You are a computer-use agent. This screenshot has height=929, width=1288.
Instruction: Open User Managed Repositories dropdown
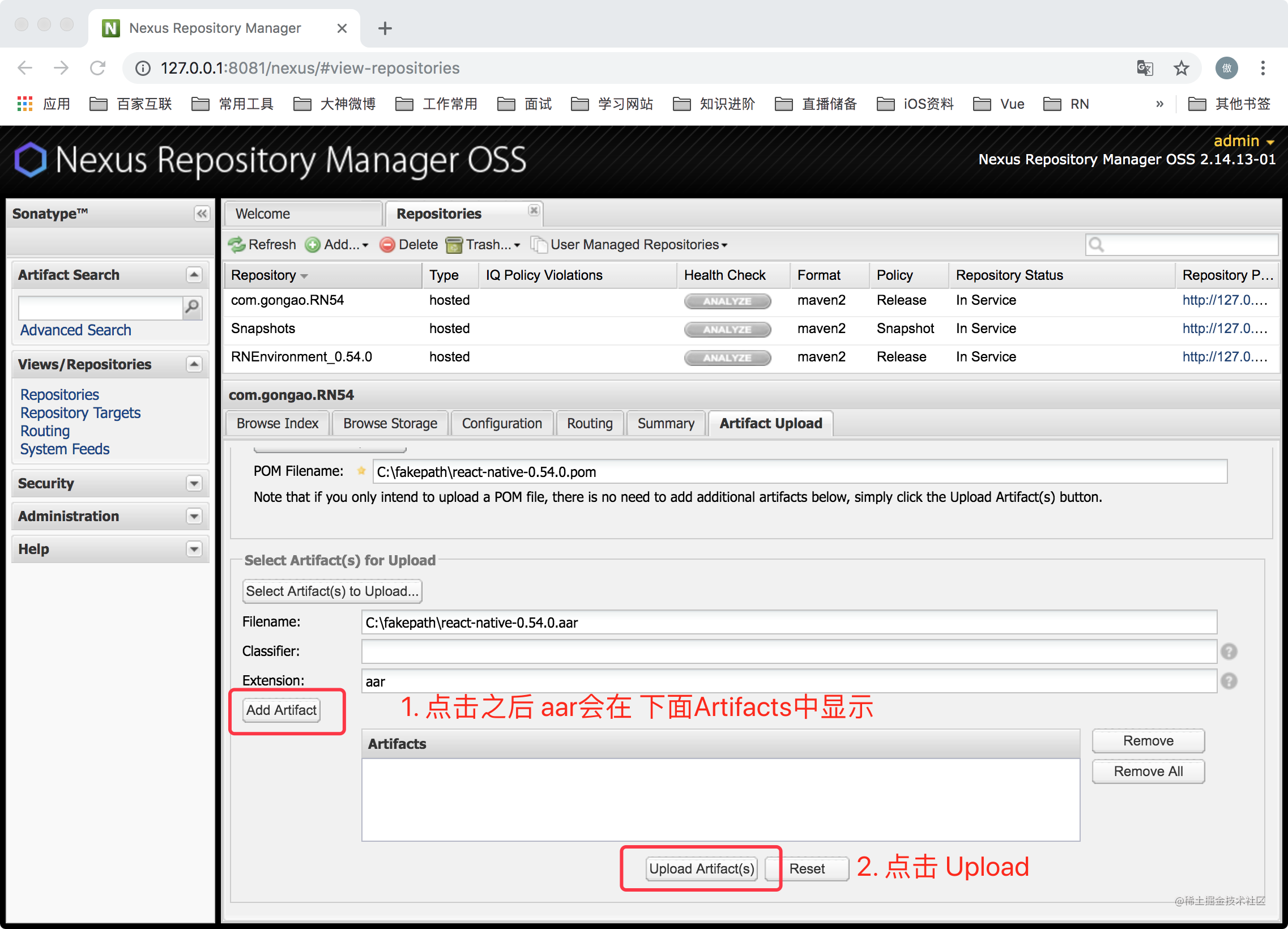point(629,245)
